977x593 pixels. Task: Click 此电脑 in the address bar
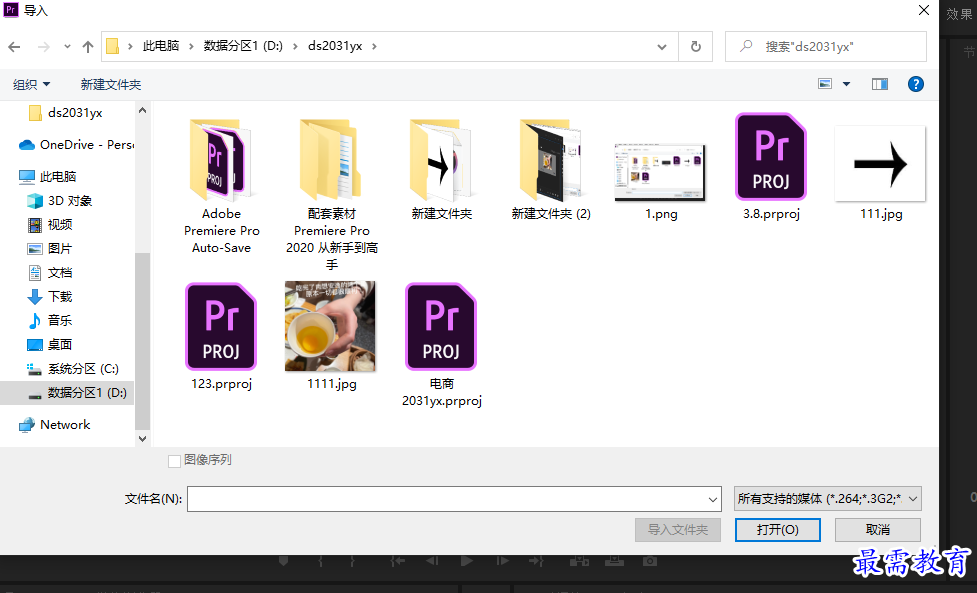[161, 46]
